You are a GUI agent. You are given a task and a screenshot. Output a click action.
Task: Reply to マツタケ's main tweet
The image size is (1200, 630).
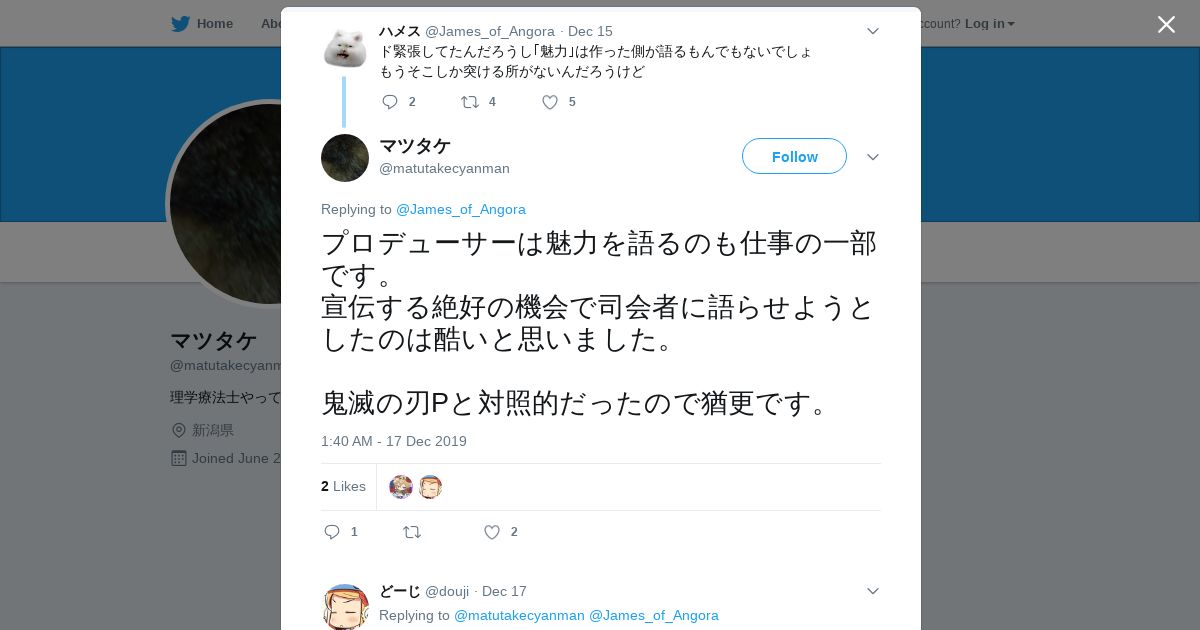332,532
